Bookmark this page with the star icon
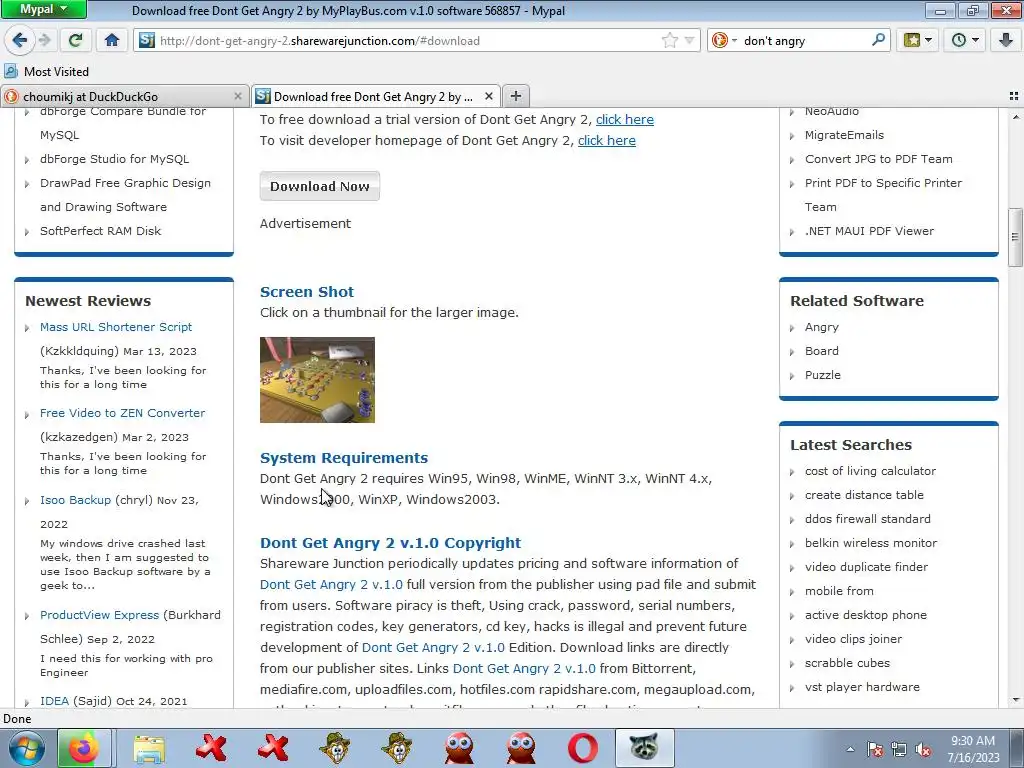 pyautogui.click(x=669, y=40)
